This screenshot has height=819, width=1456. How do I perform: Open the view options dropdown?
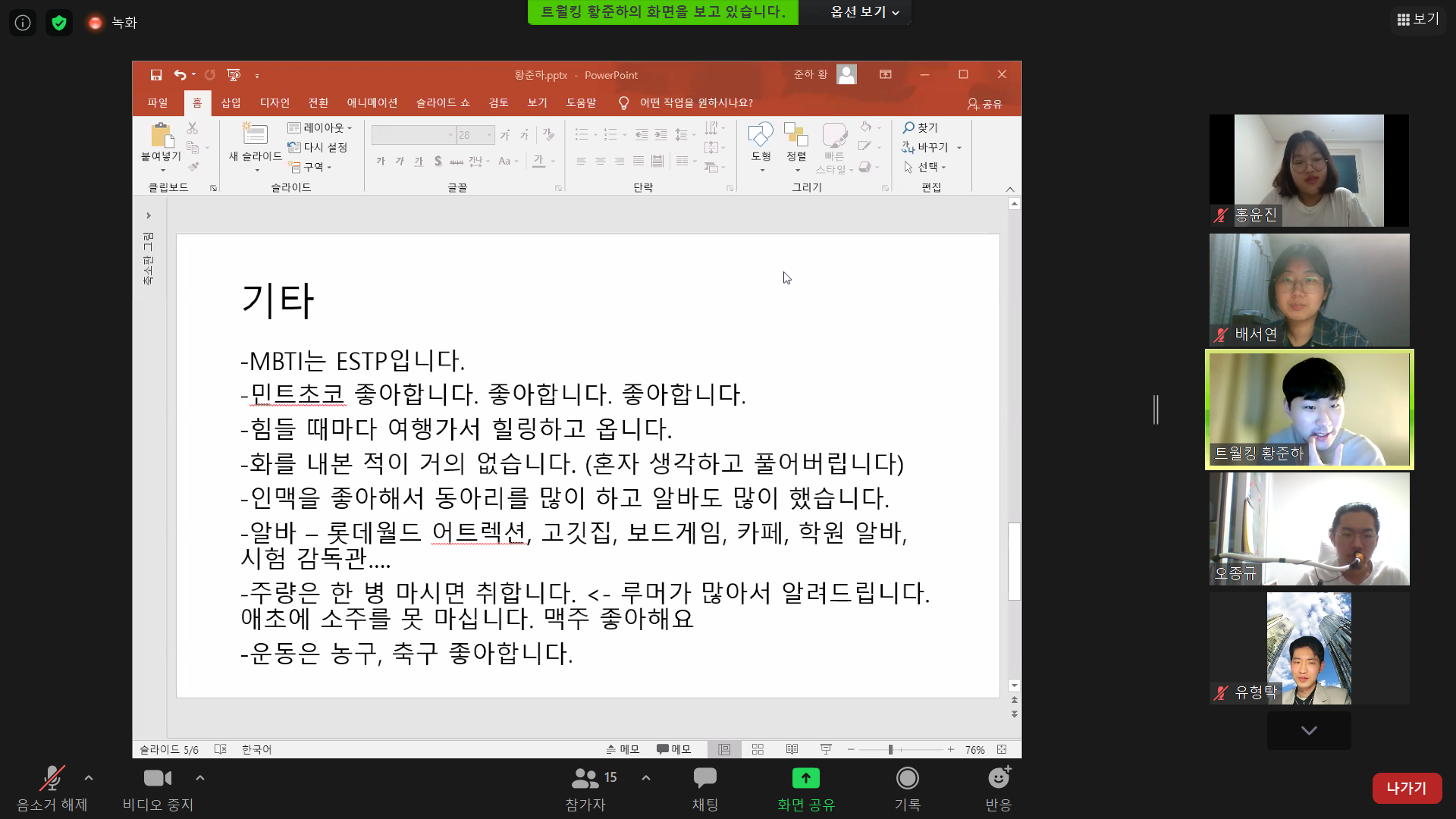864,12
